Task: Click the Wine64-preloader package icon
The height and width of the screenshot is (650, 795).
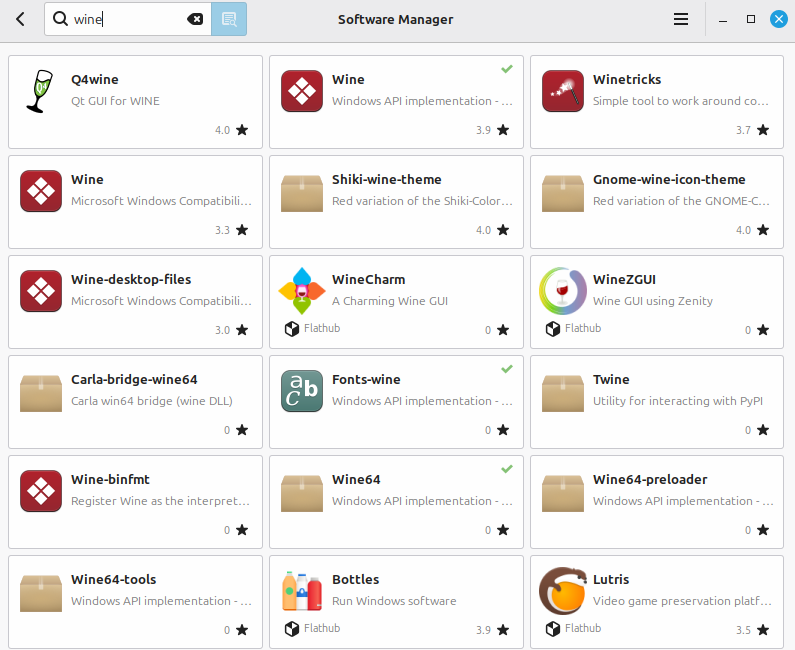Action: click(563, 493)
